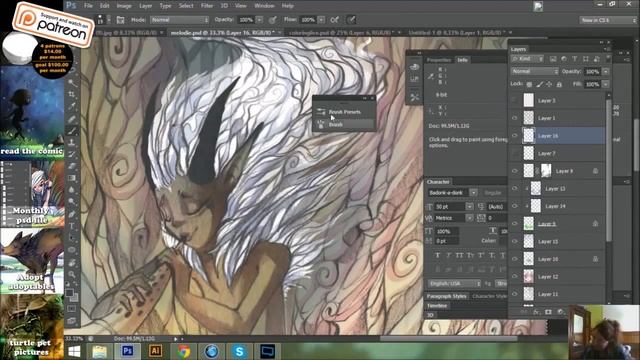
Task: Open the English: USA language dropdown
Action: coord(455,283)
